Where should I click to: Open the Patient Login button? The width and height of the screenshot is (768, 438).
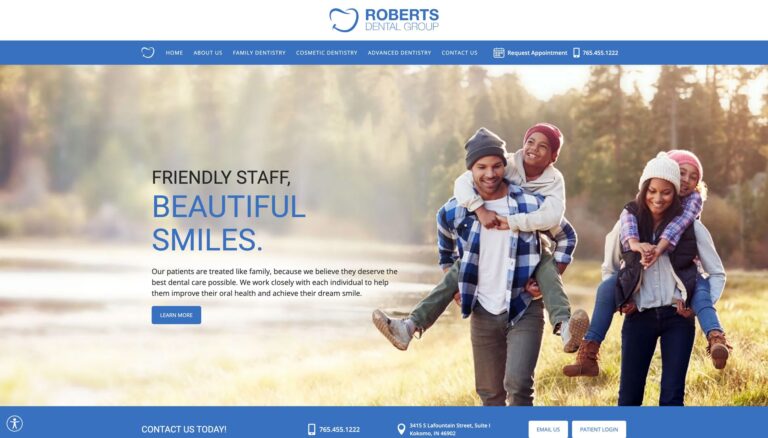[599, 429]
